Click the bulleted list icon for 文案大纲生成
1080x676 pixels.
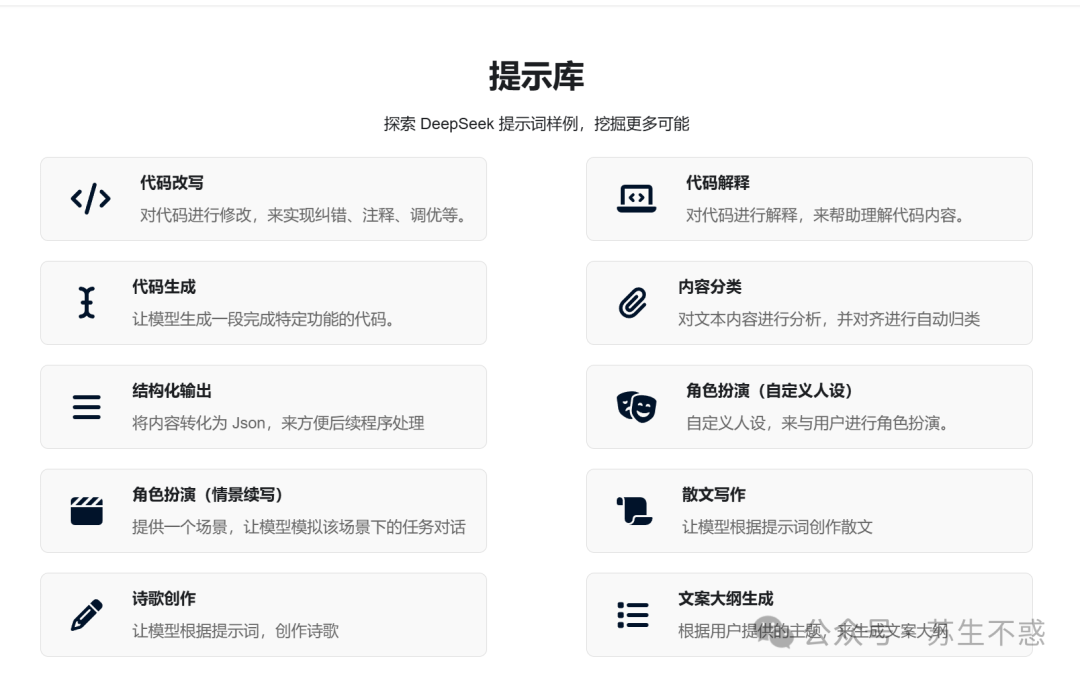633,615
